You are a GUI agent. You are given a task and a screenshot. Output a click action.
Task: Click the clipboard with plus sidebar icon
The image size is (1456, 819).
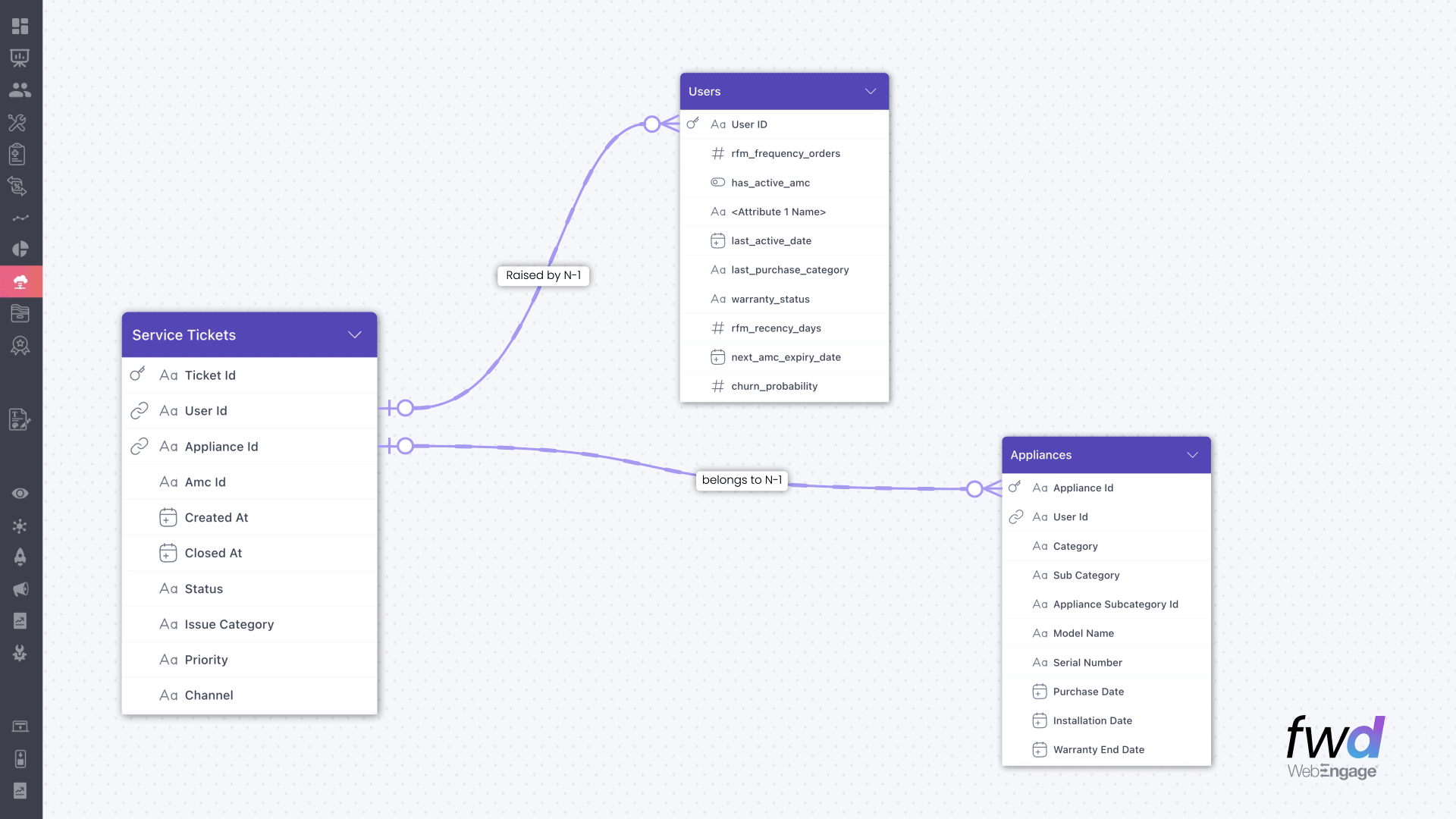tap(17, 155)
